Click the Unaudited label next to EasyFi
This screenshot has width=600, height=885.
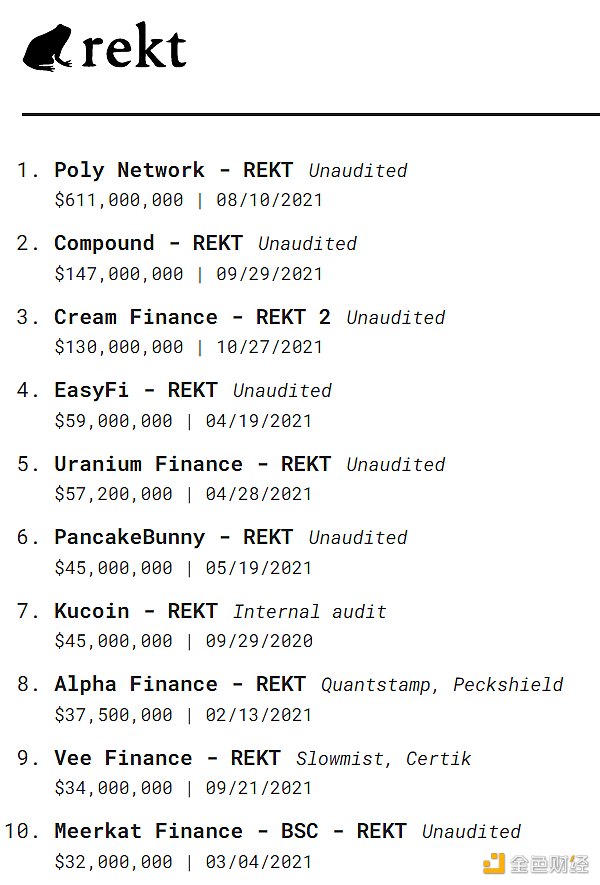click(x=282, y=391)
